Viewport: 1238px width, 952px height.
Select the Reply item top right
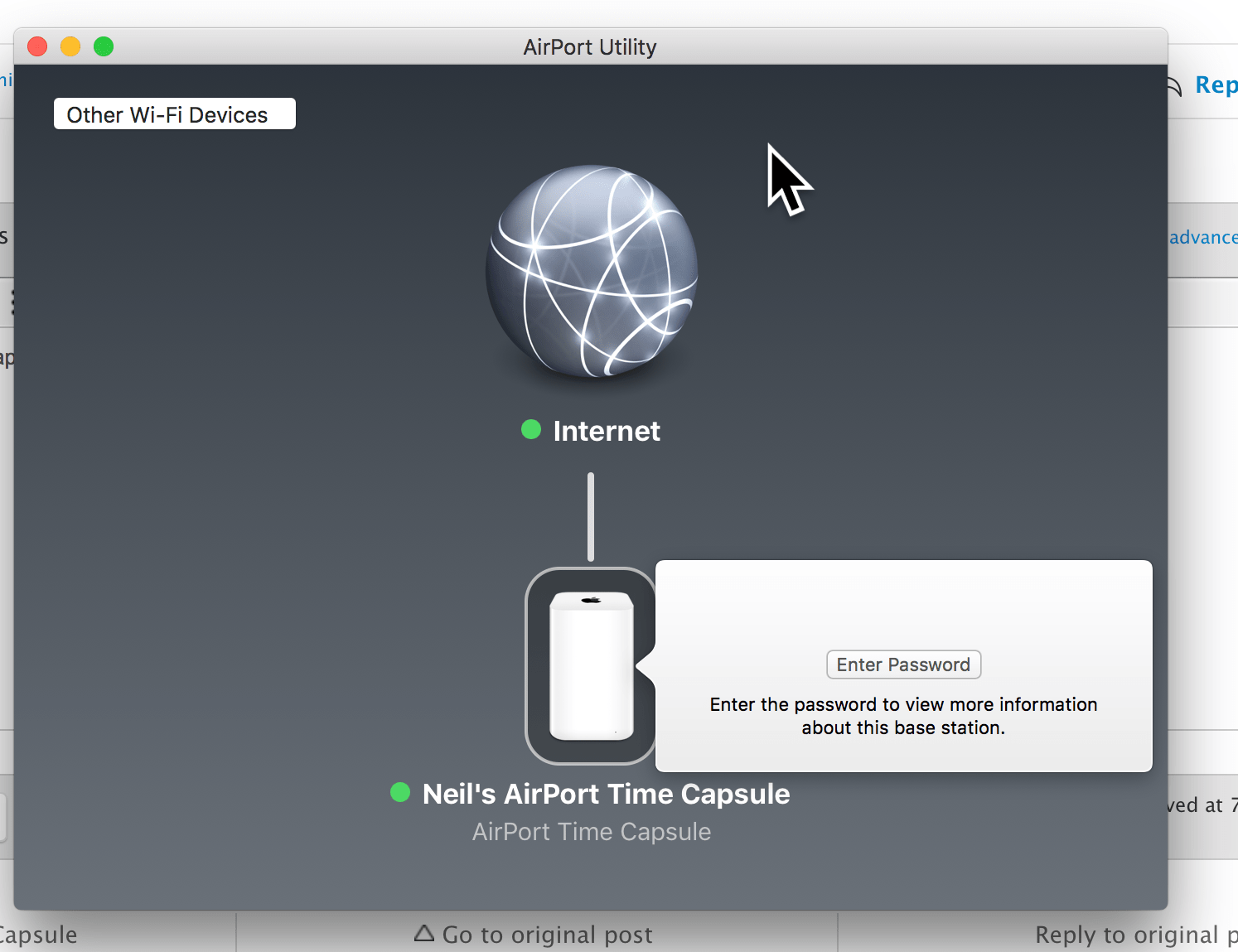(x=1215, y=85)
